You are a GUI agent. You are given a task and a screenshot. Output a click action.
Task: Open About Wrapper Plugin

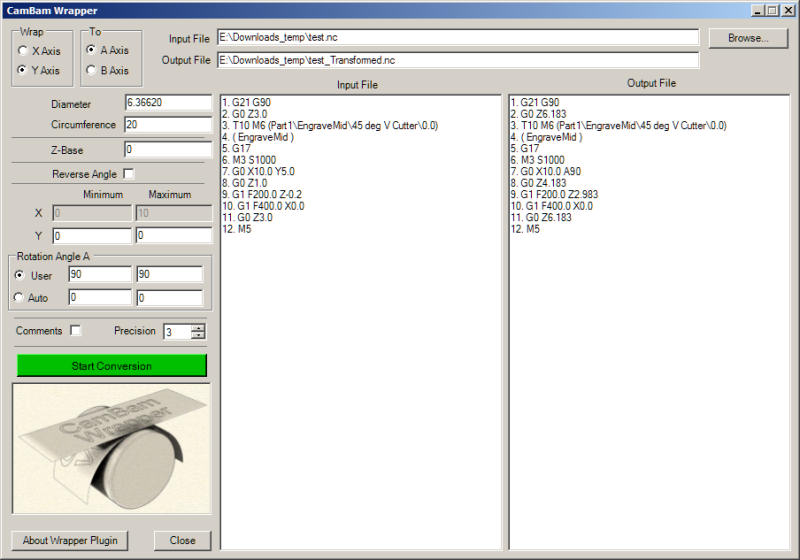click(x=70, y=540)
